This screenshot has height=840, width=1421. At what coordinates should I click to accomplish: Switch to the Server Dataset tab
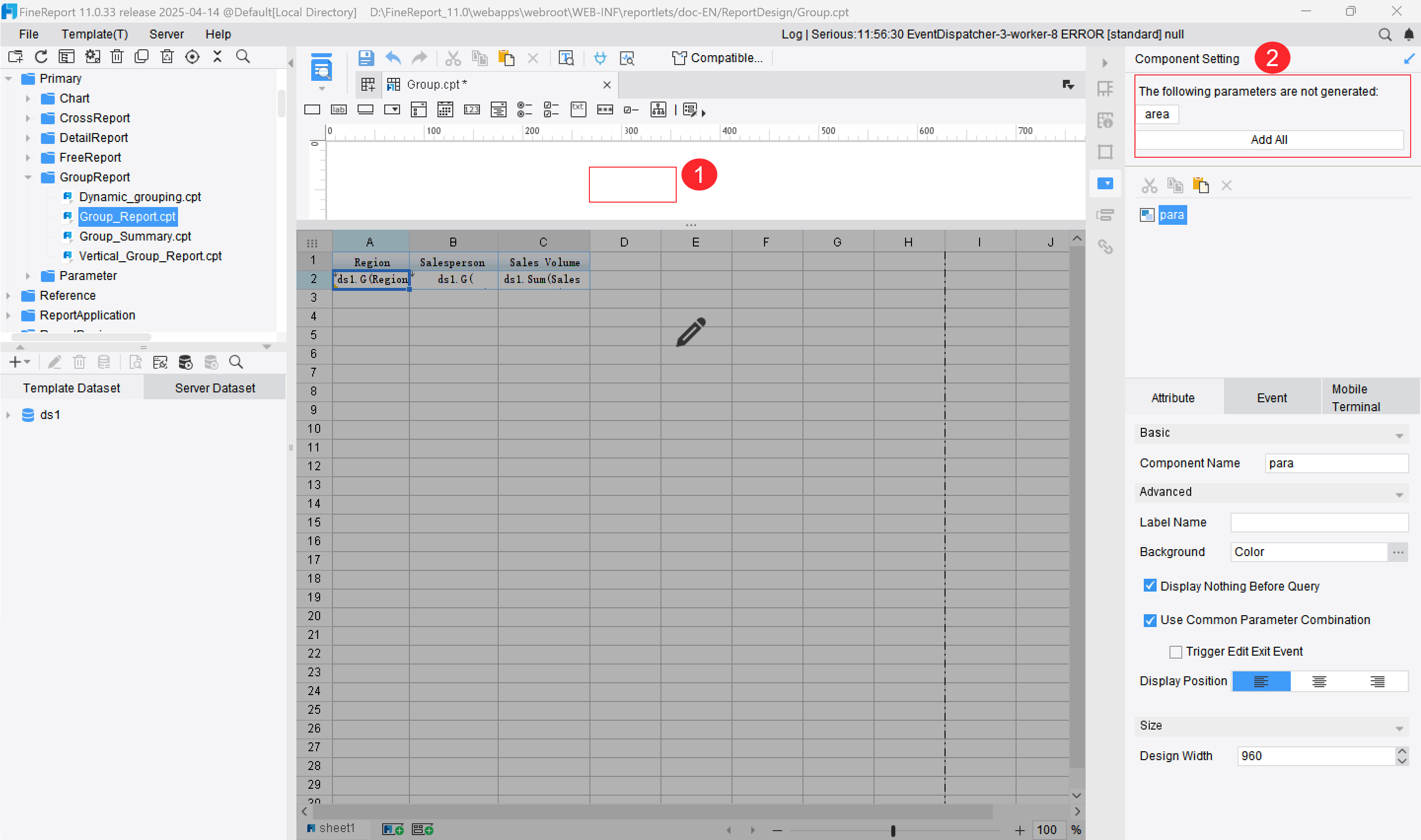pos(215,388)
